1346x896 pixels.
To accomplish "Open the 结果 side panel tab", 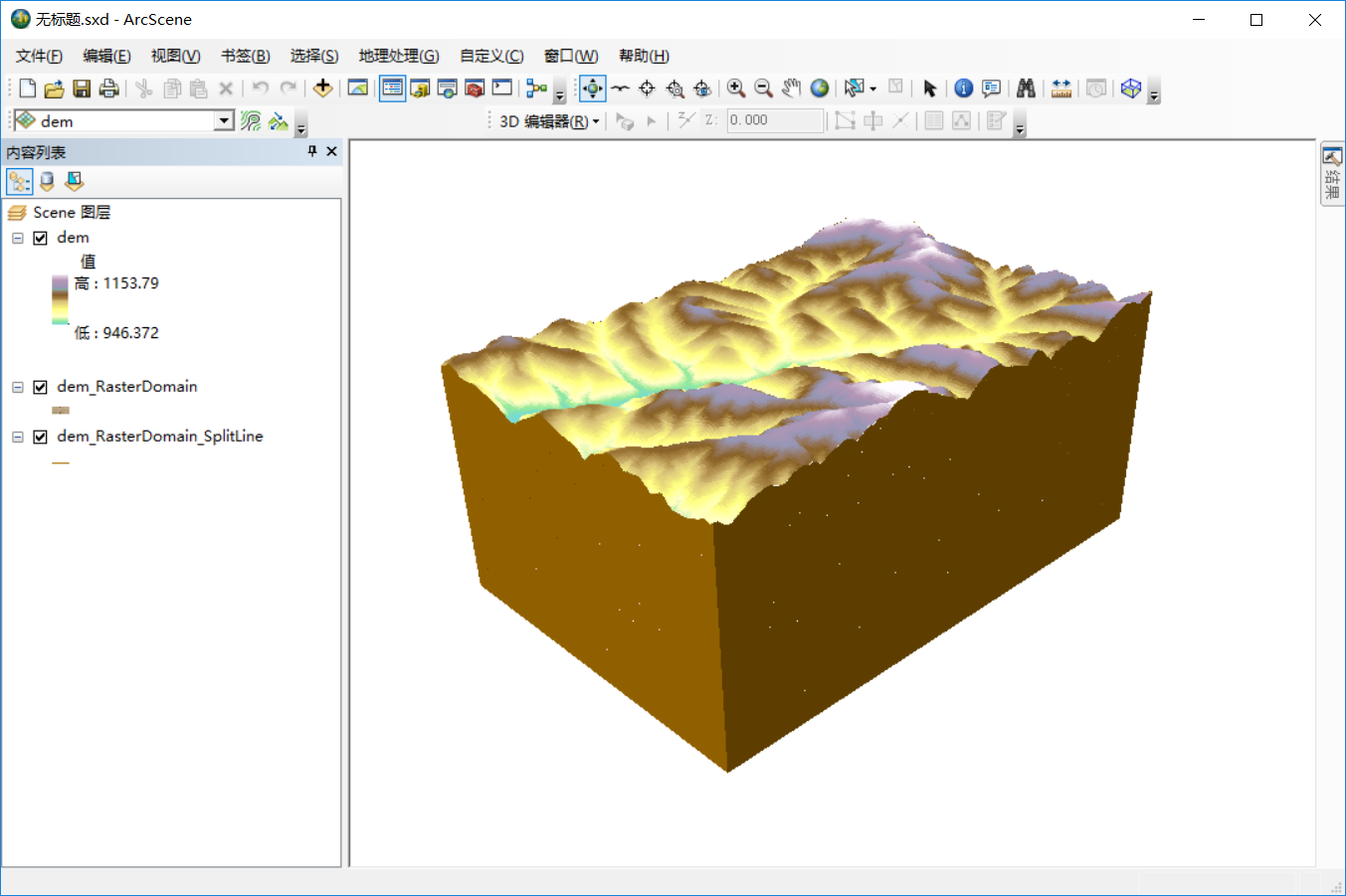I will tap(1332, 174).
